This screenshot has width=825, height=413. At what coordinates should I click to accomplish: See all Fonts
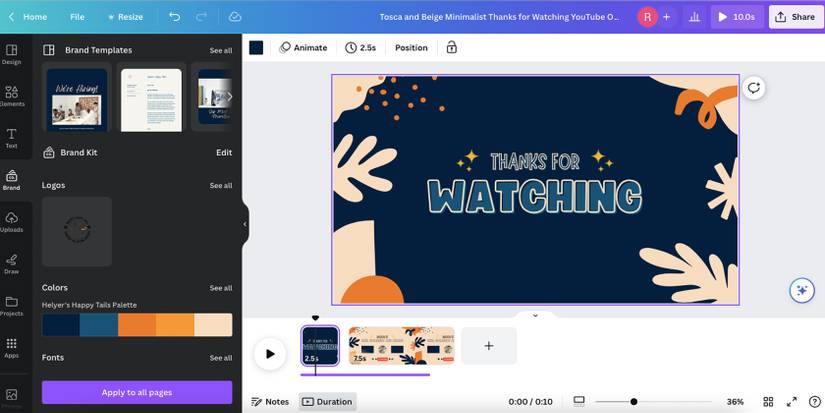220,358
